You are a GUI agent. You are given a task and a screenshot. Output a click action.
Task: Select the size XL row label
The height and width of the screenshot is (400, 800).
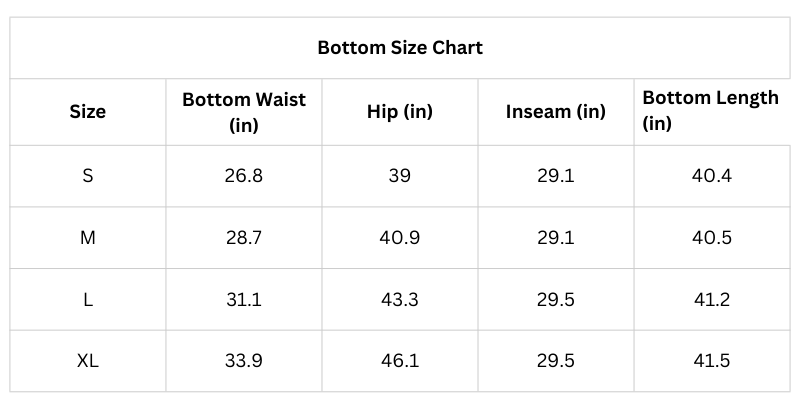click(88, 360)
